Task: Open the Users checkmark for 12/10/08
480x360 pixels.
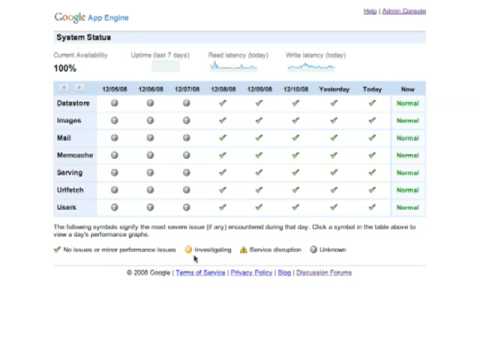Action: 296,207
